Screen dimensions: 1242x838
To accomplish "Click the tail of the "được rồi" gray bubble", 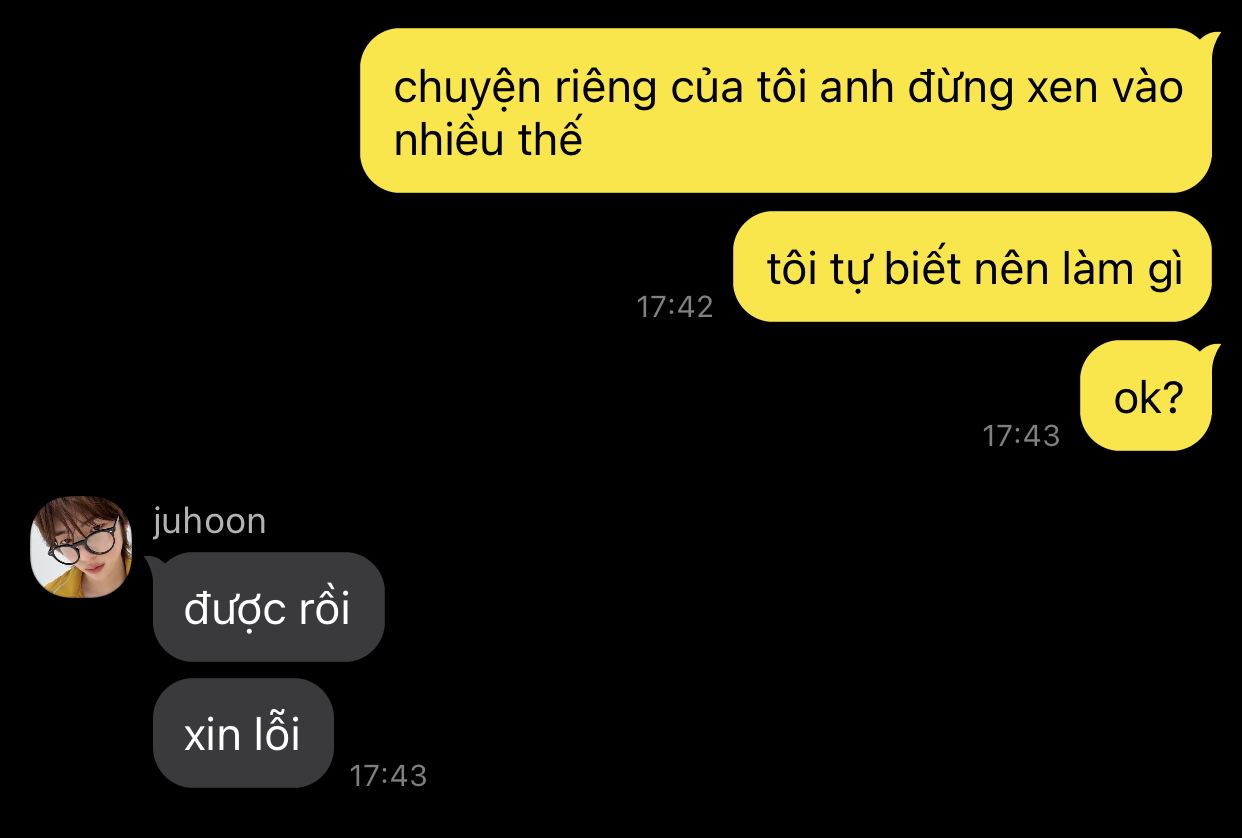I will pos(155,563).
